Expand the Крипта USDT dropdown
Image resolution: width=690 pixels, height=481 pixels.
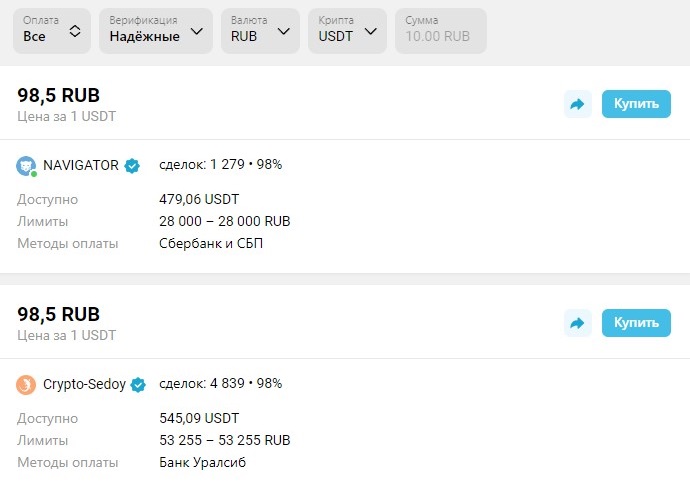point(348,30)
